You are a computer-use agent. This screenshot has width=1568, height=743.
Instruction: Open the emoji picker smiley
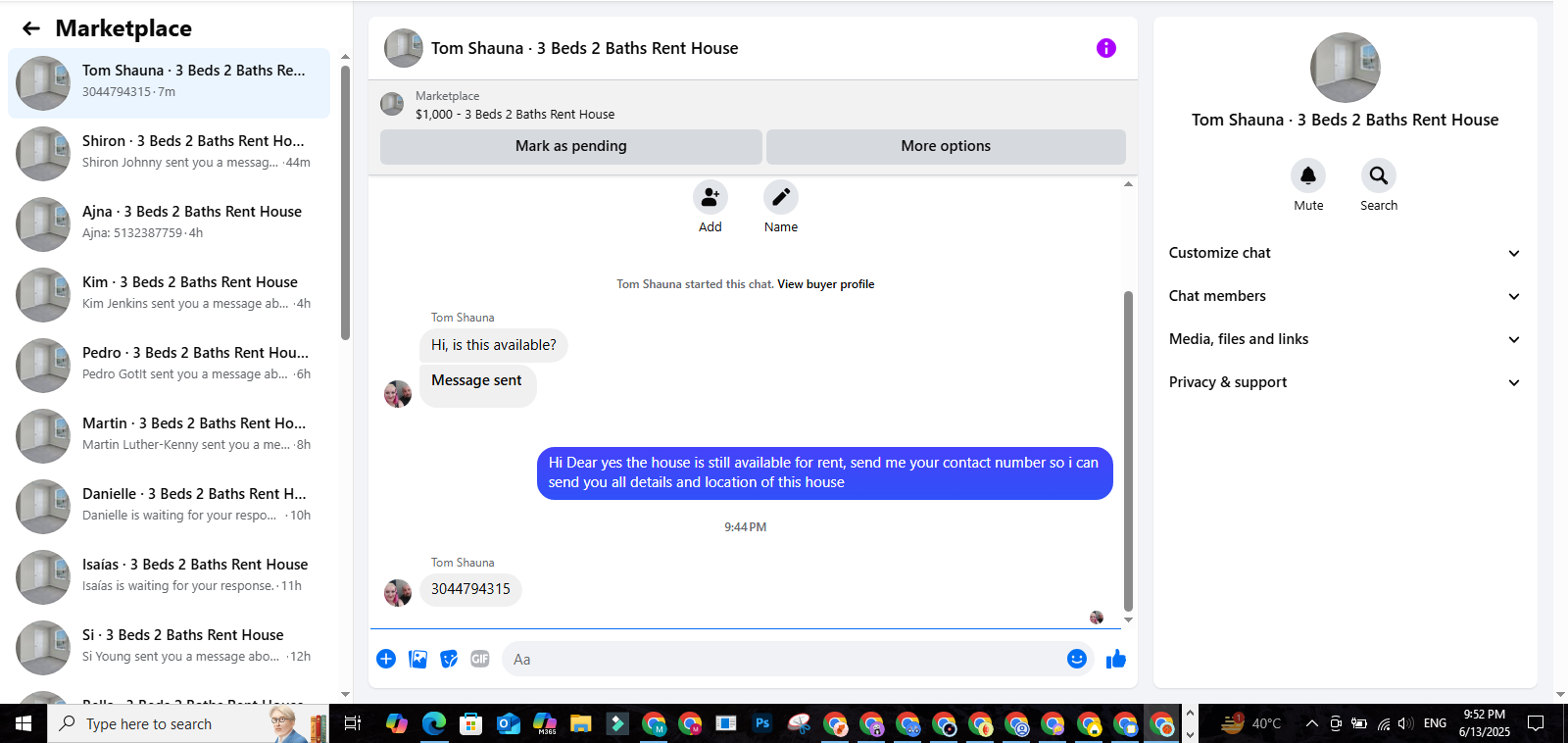click(1077, 659)
